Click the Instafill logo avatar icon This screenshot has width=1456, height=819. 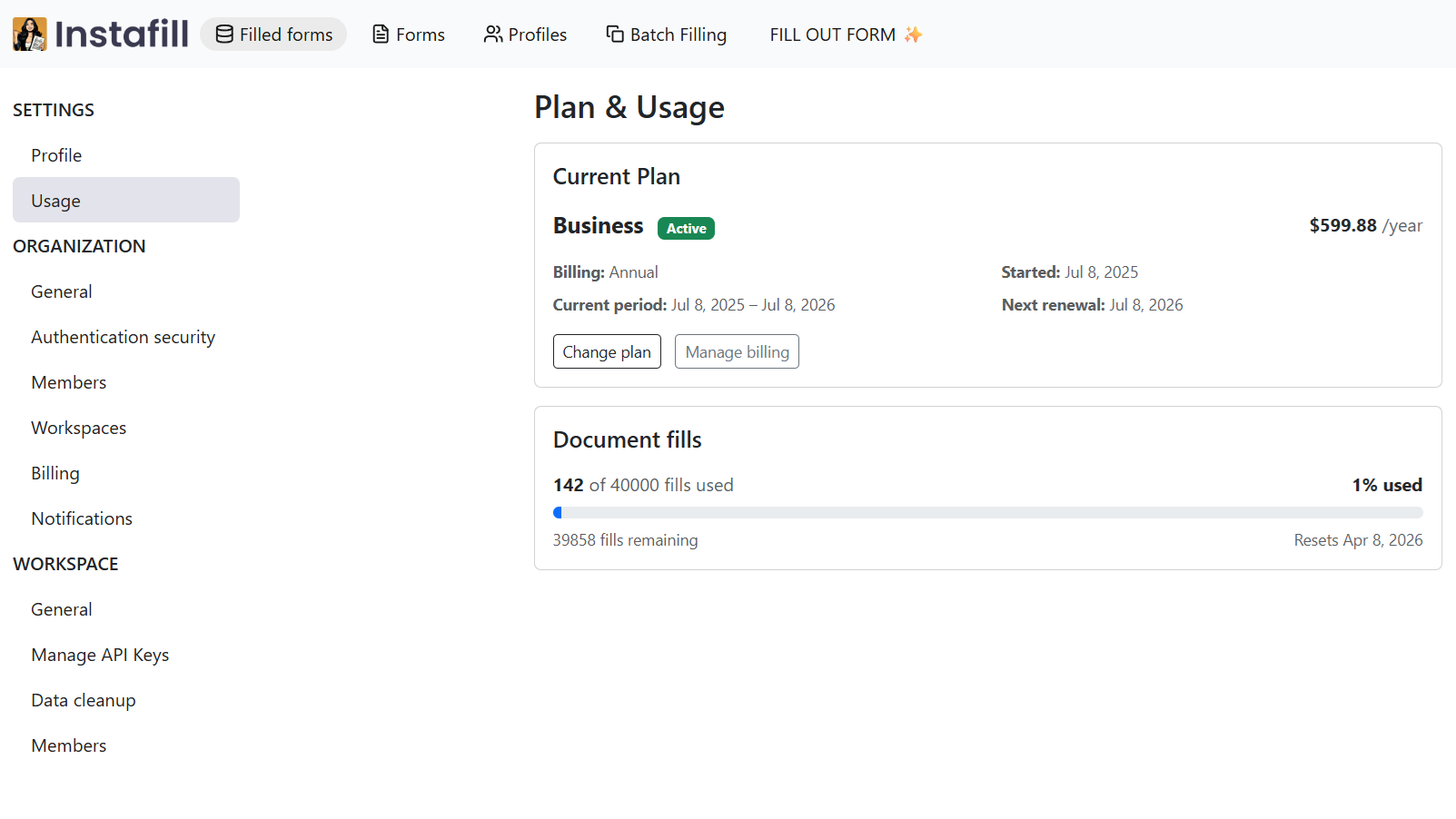[29, 35]
